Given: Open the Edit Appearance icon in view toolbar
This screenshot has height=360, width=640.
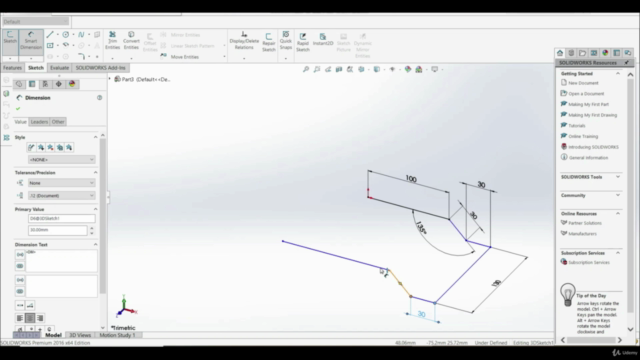Looking at the screenshot, I should point(408,69).
